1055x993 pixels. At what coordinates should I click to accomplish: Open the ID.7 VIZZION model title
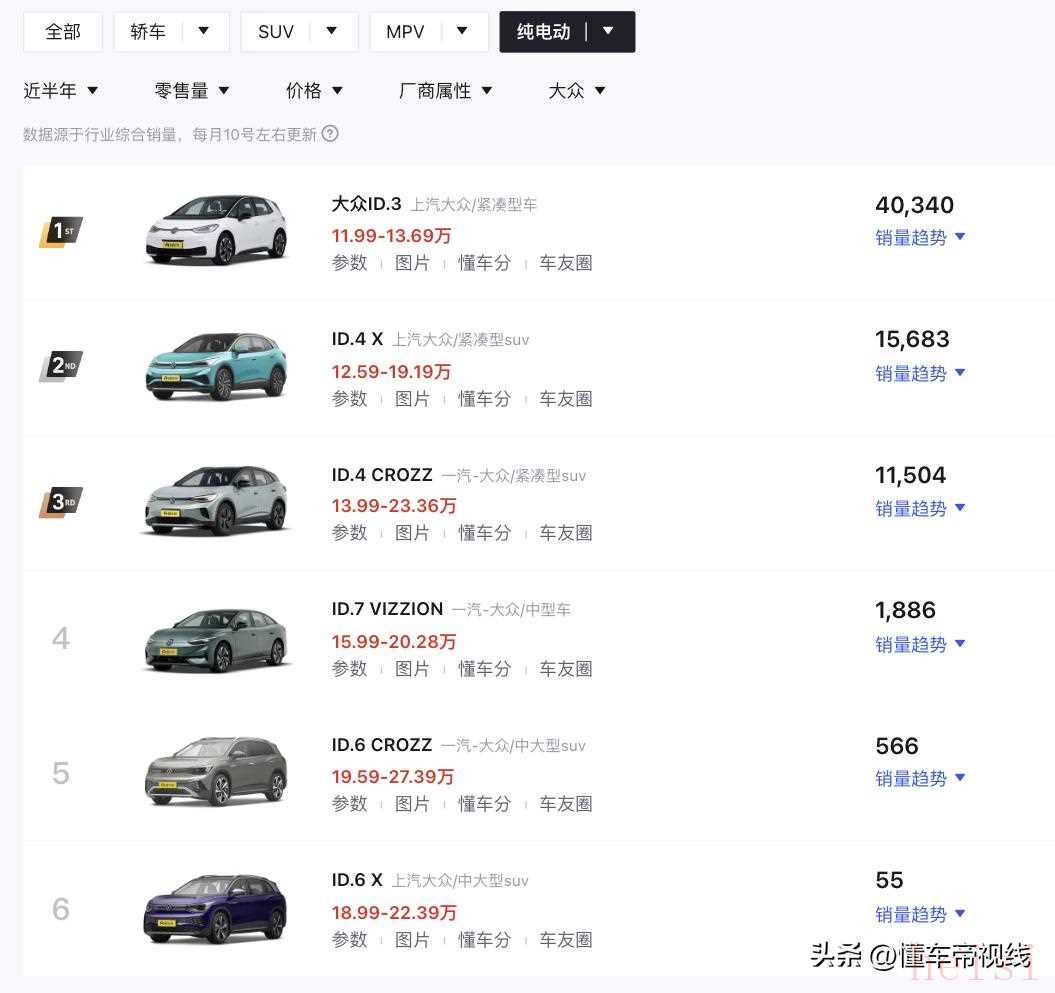[x=387, y=609]
